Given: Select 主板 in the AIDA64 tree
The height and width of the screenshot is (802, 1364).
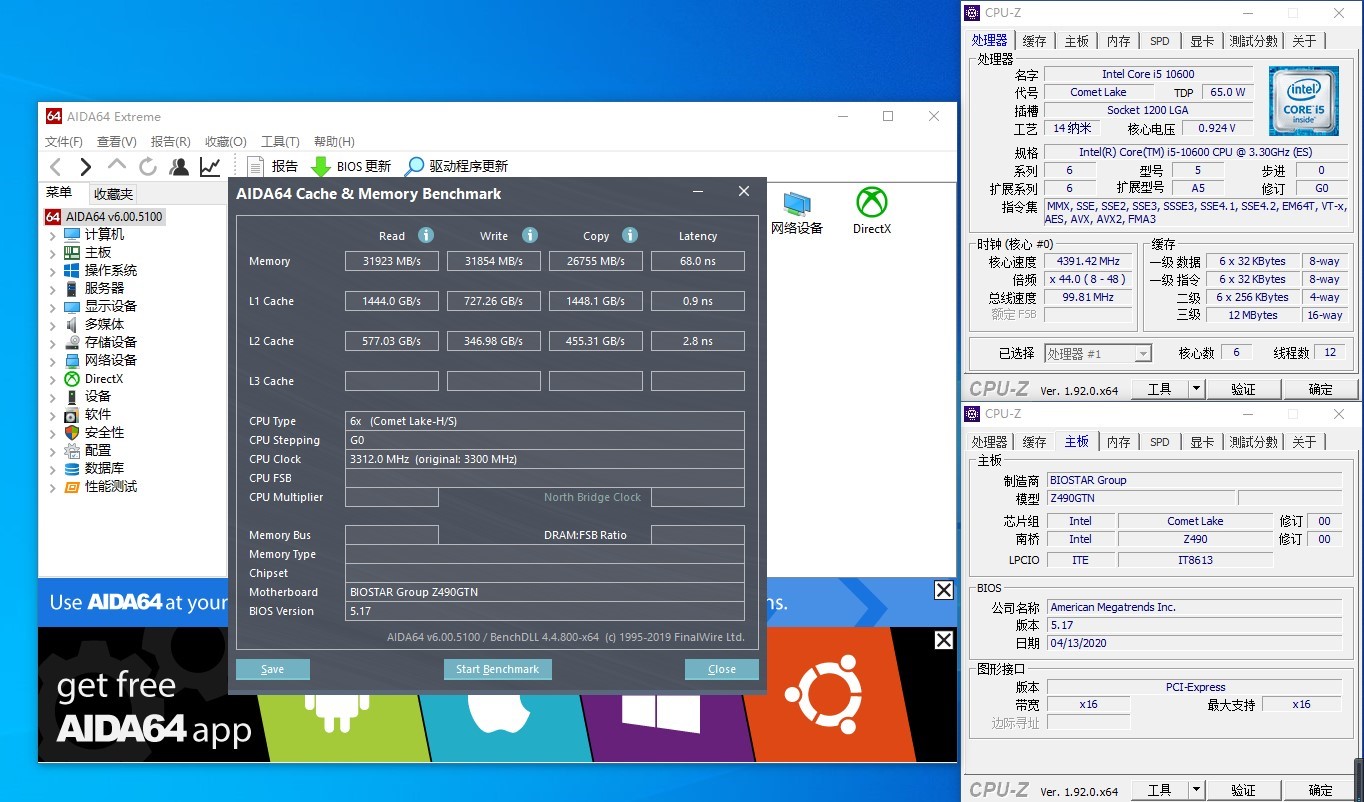Looking at the screenshot, I should click(88, 252).
